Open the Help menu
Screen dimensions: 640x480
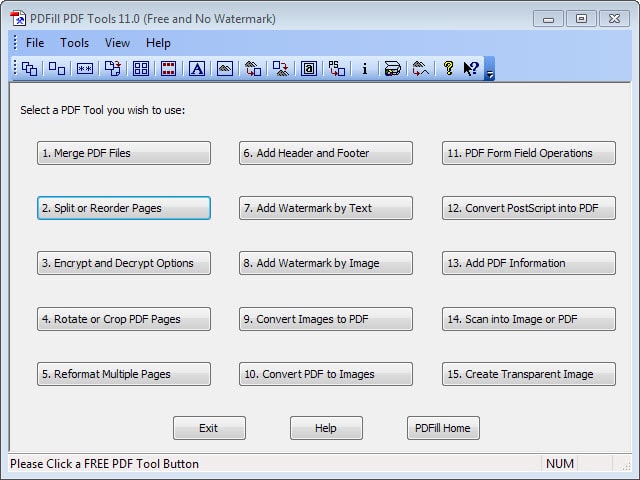pos(158,43)
